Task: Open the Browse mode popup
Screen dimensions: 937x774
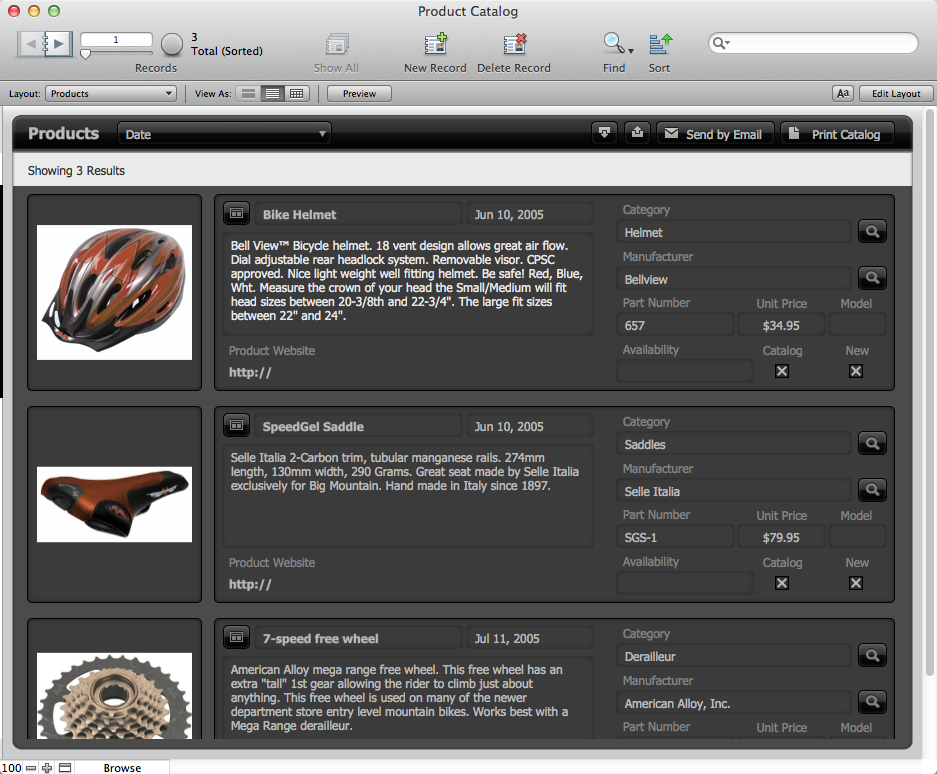Action: 122,767
